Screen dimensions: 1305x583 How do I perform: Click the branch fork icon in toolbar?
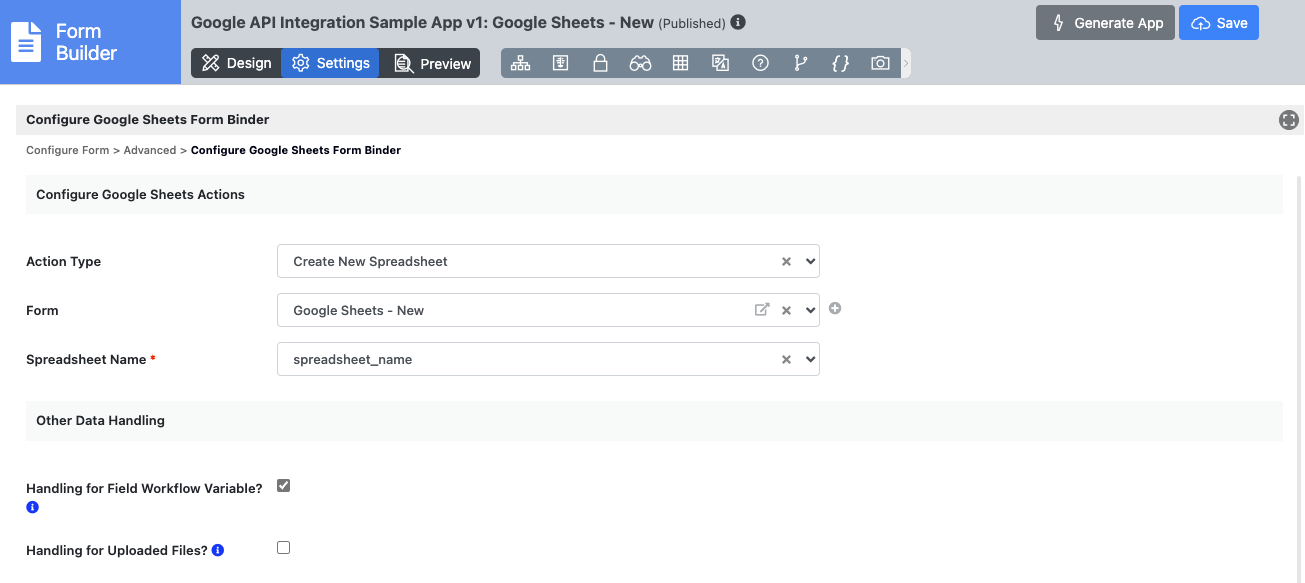pos(800,63)
